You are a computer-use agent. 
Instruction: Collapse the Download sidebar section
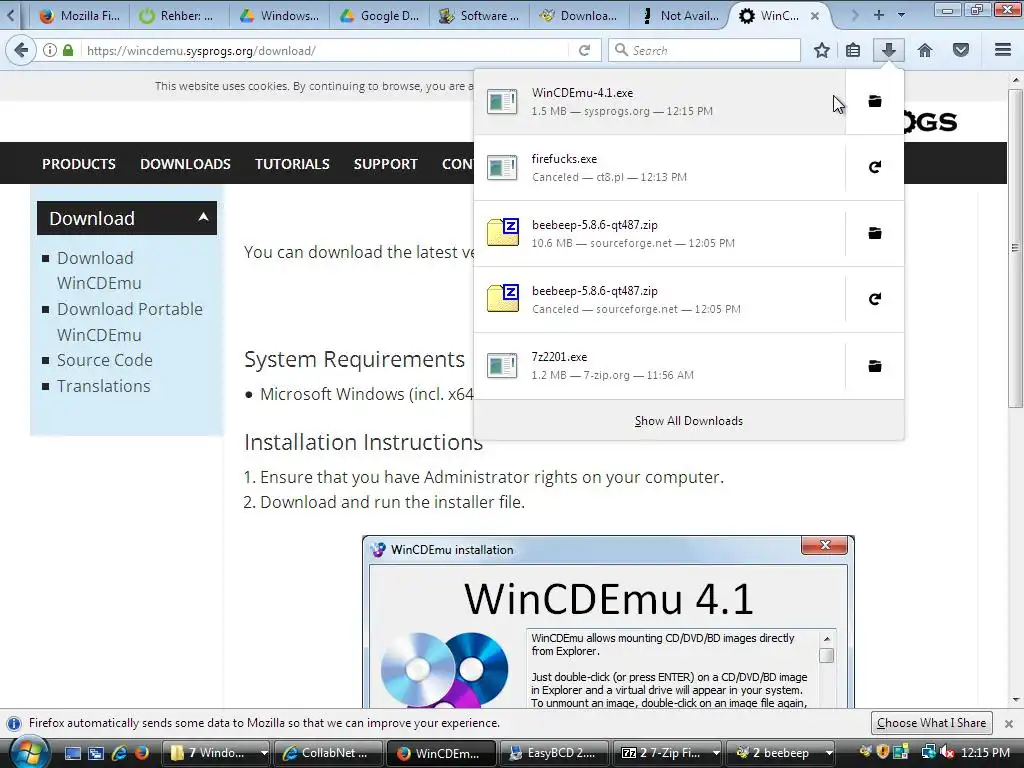[x=203, y=217]
